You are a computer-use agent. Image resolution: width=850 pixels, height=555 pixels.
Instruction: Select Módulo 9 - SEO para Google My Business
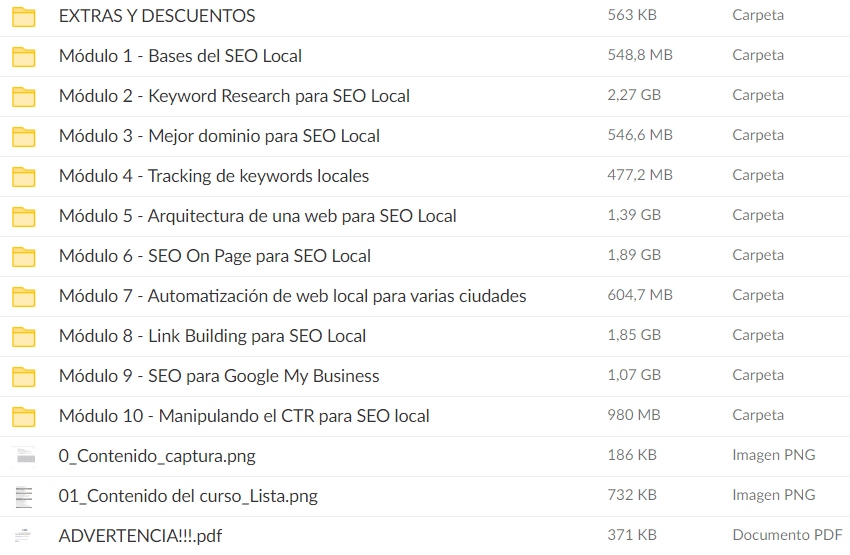pos(219,376)
